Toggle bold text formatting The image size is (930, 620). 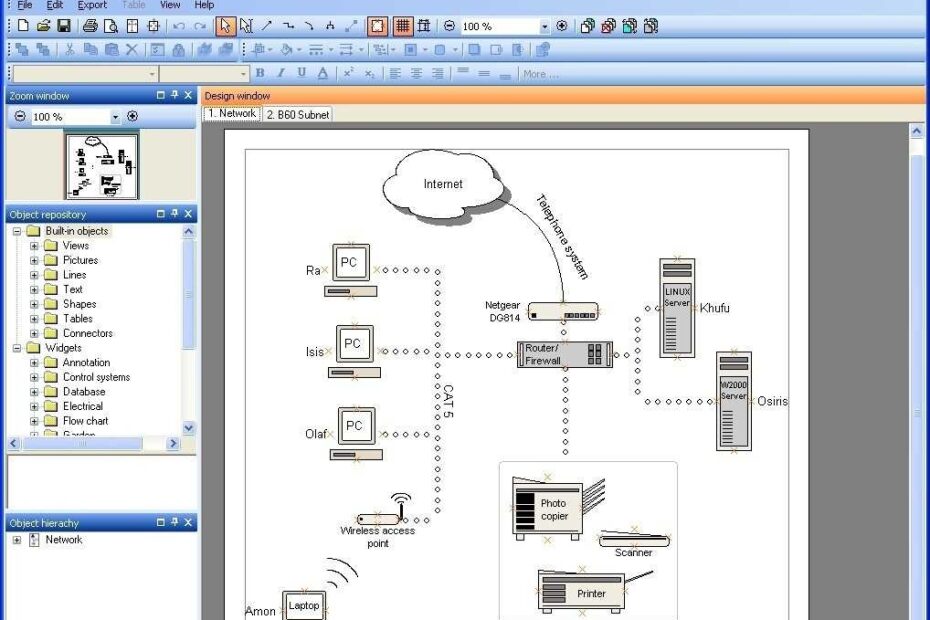click(258, 73)
